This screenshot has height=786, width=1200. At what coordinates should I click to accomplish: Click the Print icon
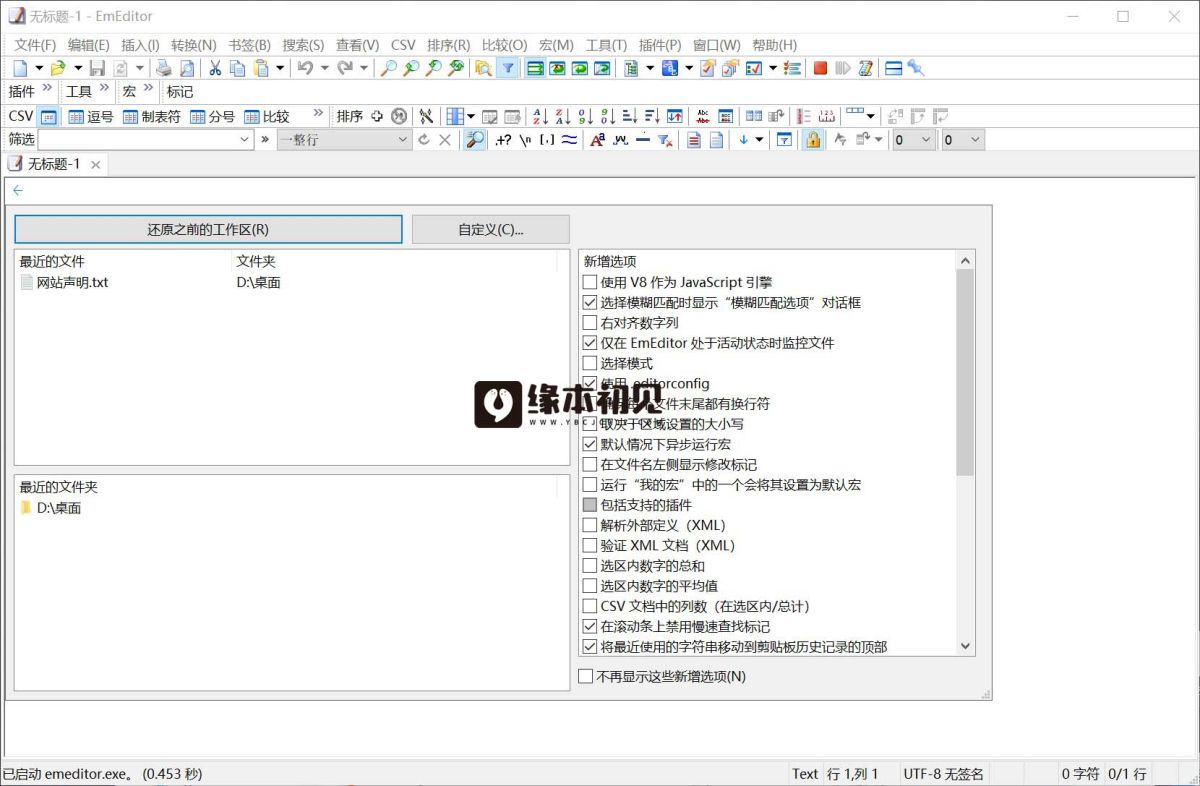[163, 68]
